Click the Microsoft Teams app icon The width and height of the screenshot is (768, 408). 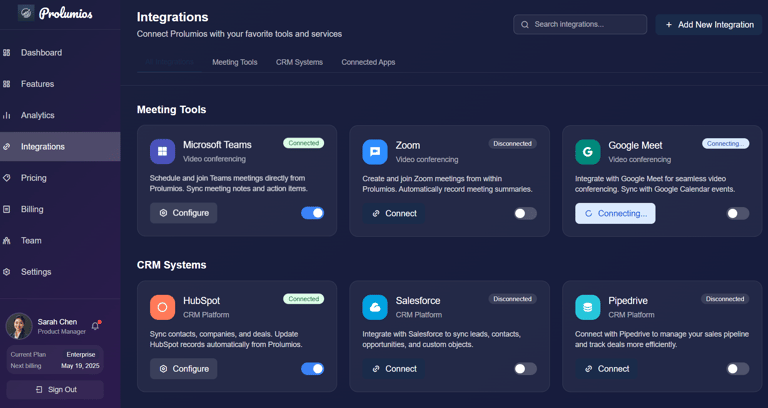tap(163, 151)
